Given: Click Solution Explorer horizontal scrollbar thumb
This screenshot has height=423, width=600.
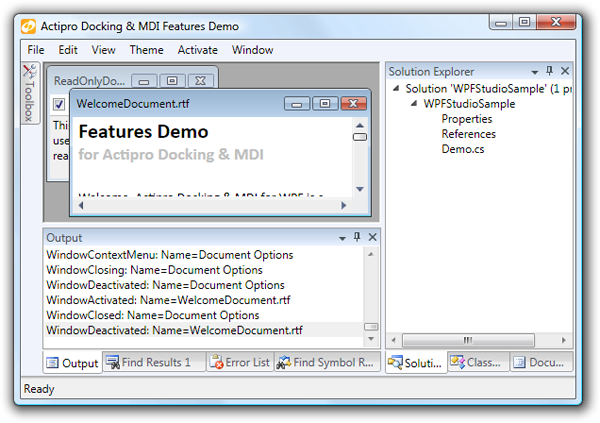Looking at the screenshot, I should click(x=468, y=340).
